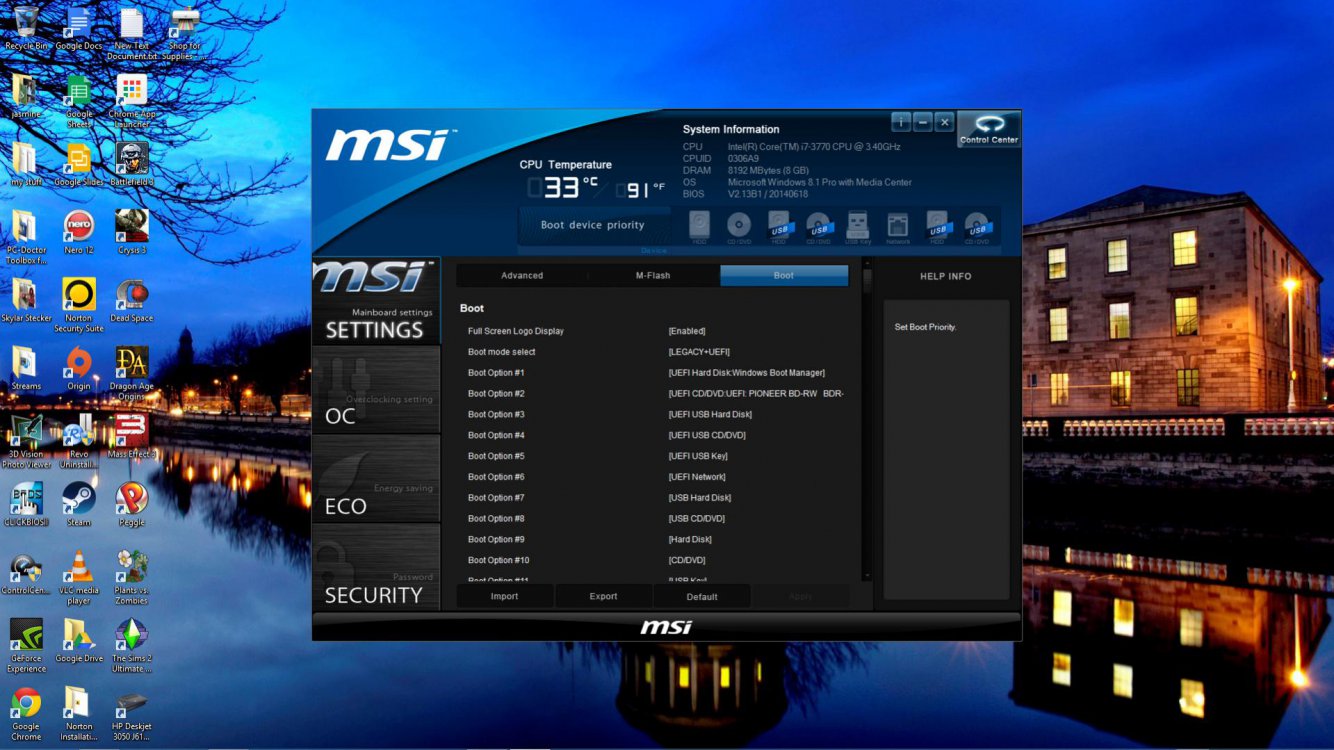
Task: Click the Boot Option #8 row label
Action: pos(496,519)
